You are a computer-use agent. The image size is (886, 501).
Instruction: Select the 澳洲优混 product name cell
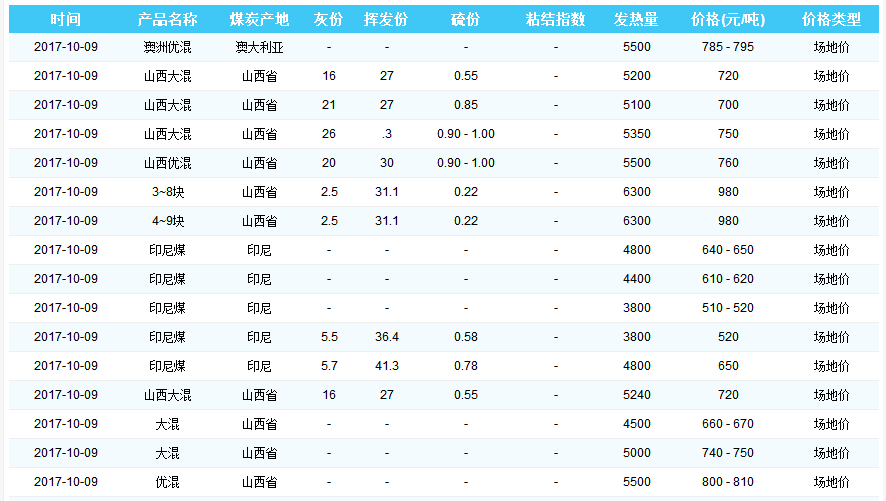coord(167,47)
